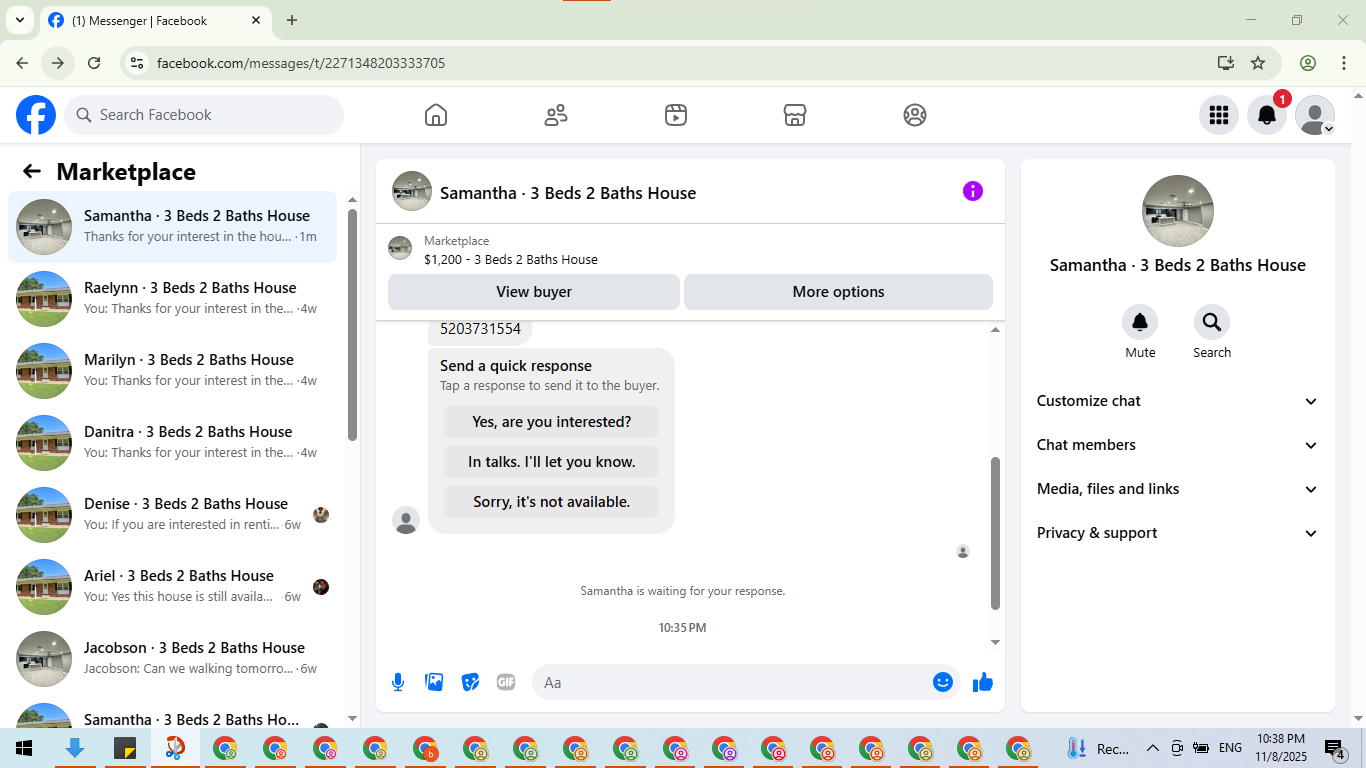
Task: Click the chat messages scrollbar thumb
Action: point(995,533)
